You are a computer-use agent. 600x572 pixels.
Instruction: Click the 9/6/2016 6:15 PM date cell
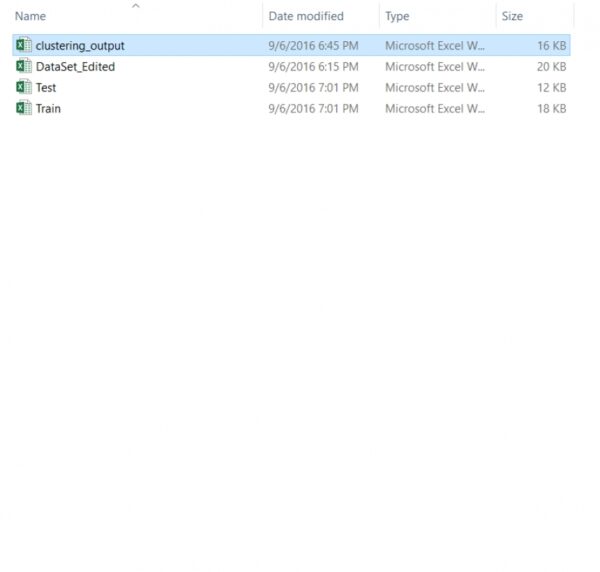coord(313,67)
